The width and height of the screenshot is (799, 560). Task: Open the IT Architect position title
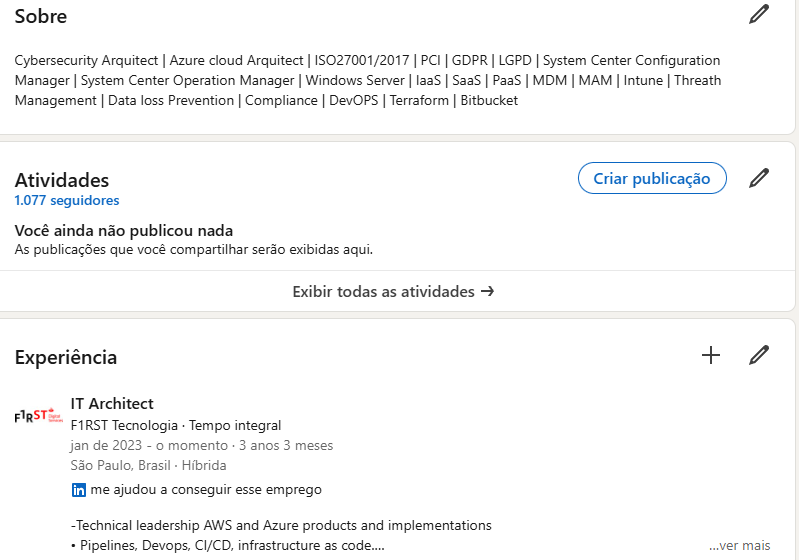pyautogui.click(x=112, y=404)
